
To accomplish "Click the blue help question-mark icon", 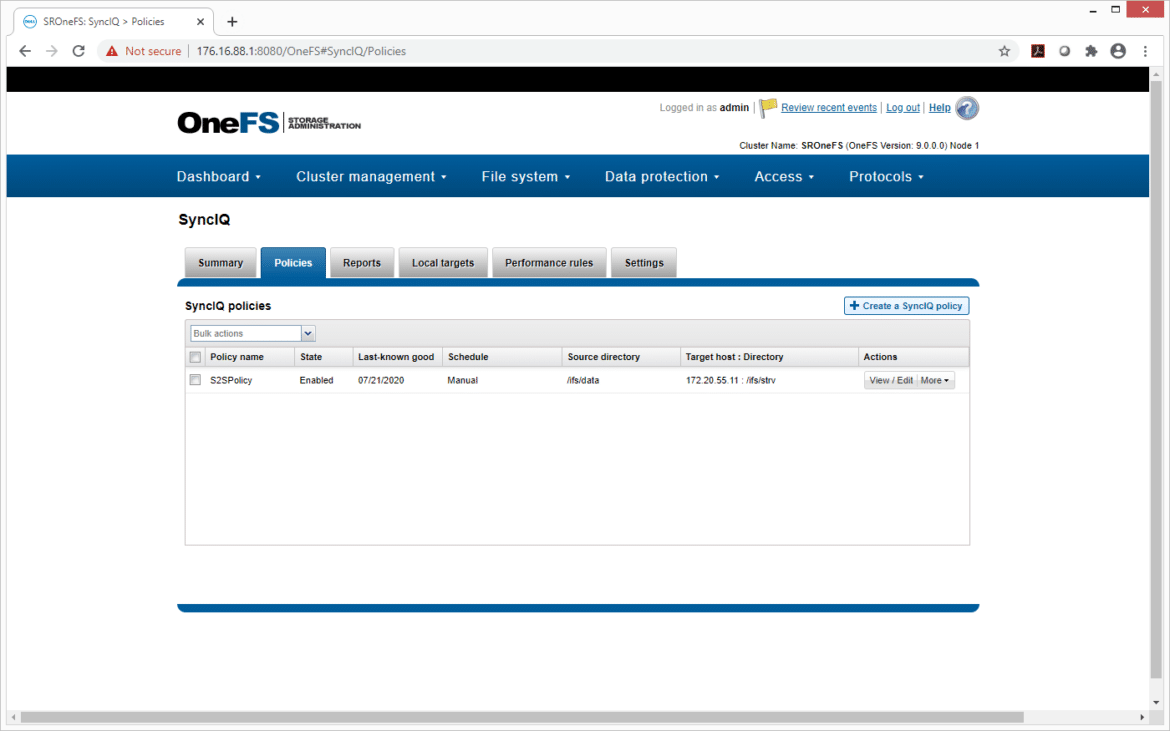I will (967, 108).
